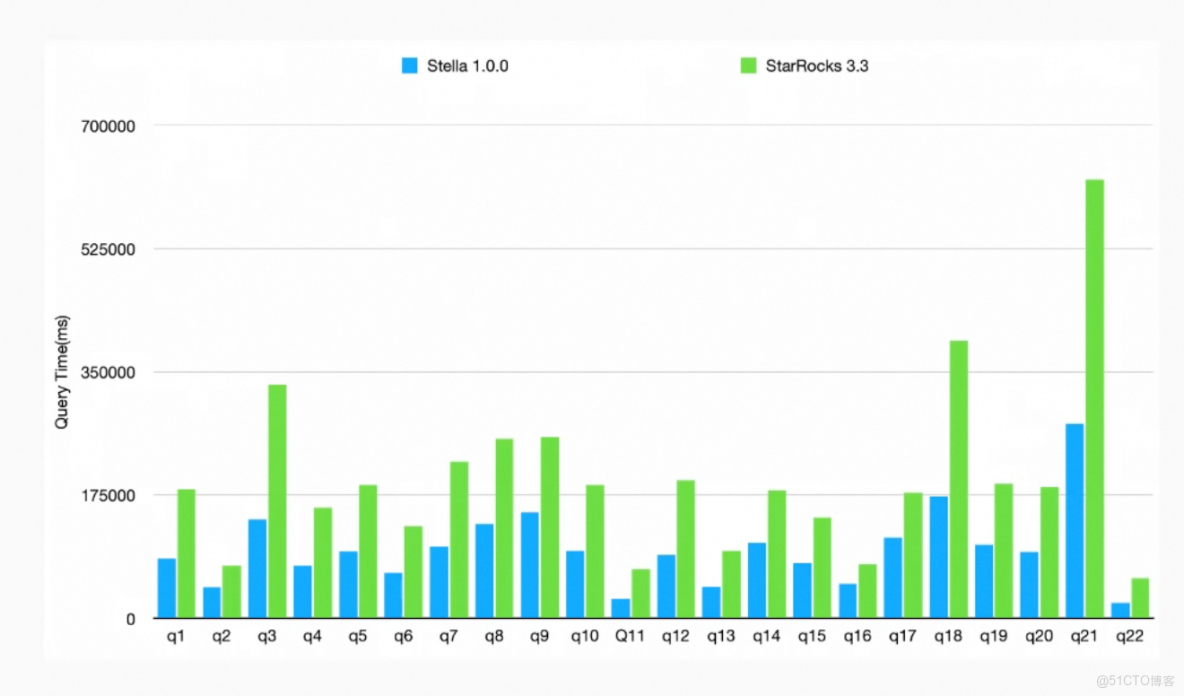
Task: Select the green bar above q18
Action: [957, 480]
